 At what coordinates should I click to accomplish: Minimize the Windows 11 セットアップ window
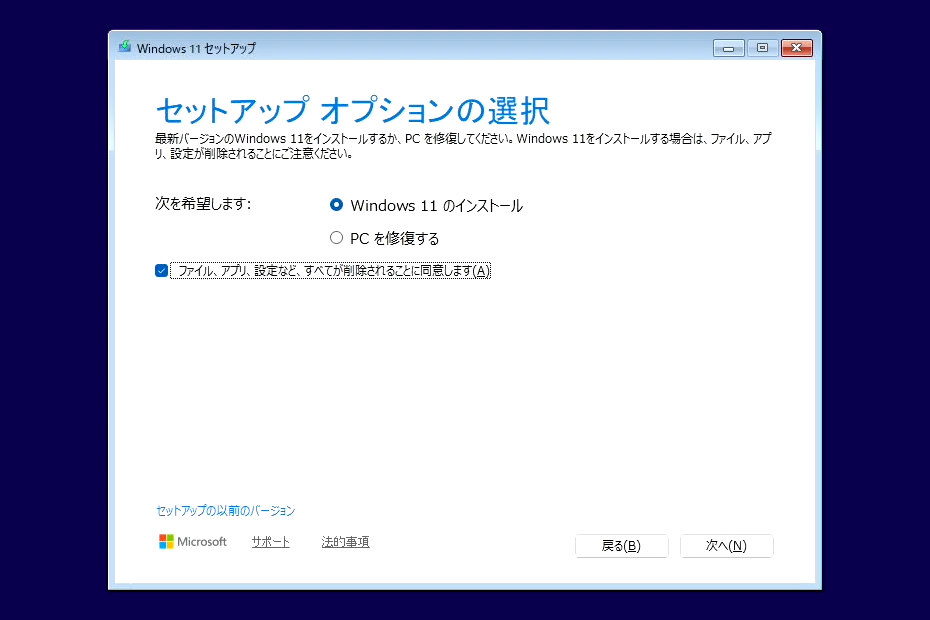728,47
